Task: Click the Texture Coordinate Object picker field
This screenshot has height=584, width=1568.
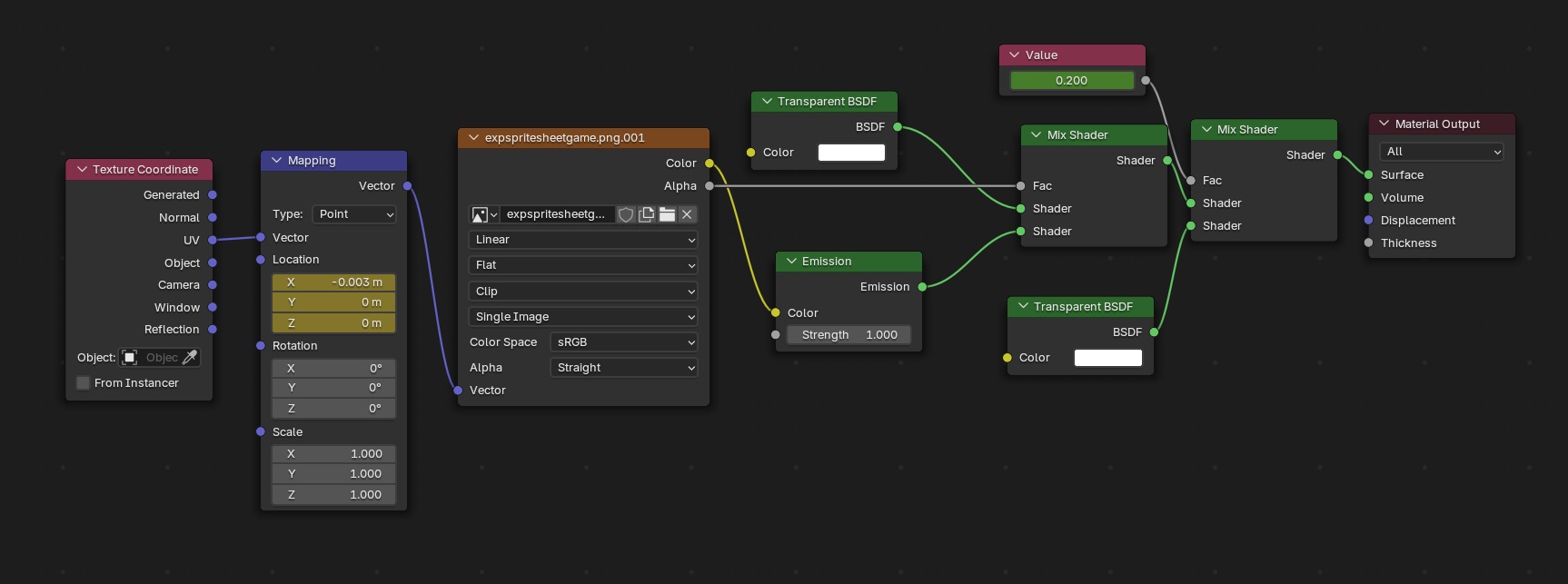Action: [x=160, y=358]
